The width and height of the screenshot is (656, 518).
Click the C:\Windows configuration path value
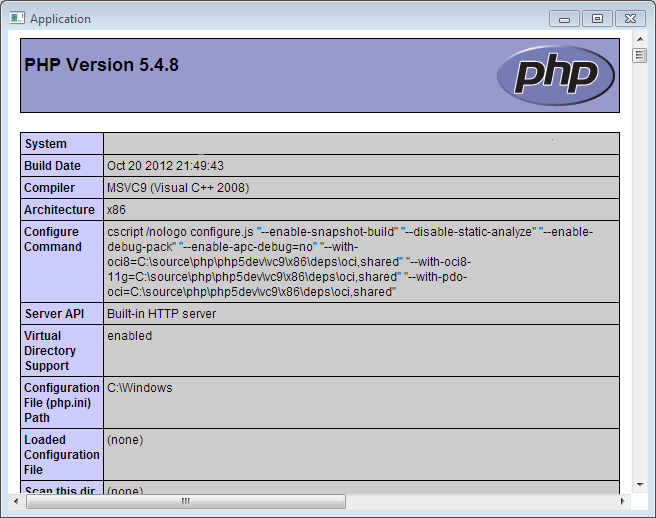140,388
